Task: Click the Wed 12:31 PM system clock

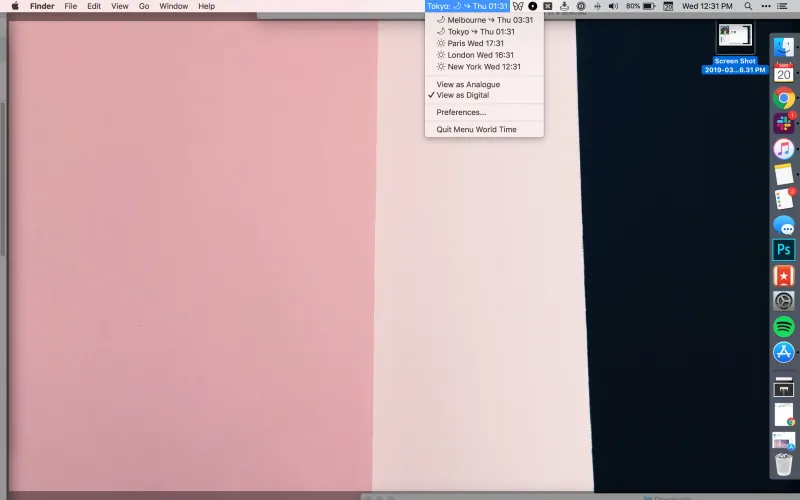Action: click(707, 6)
